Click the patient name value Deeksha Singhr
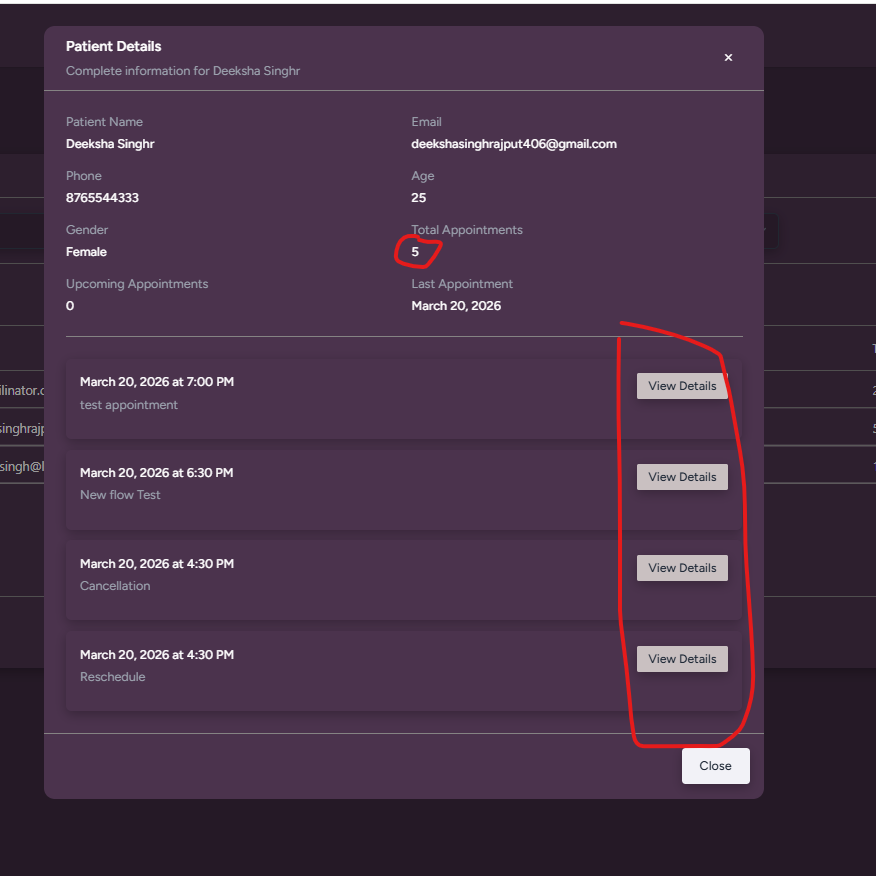This screenshot has width=876, height=876. (110, 144)
